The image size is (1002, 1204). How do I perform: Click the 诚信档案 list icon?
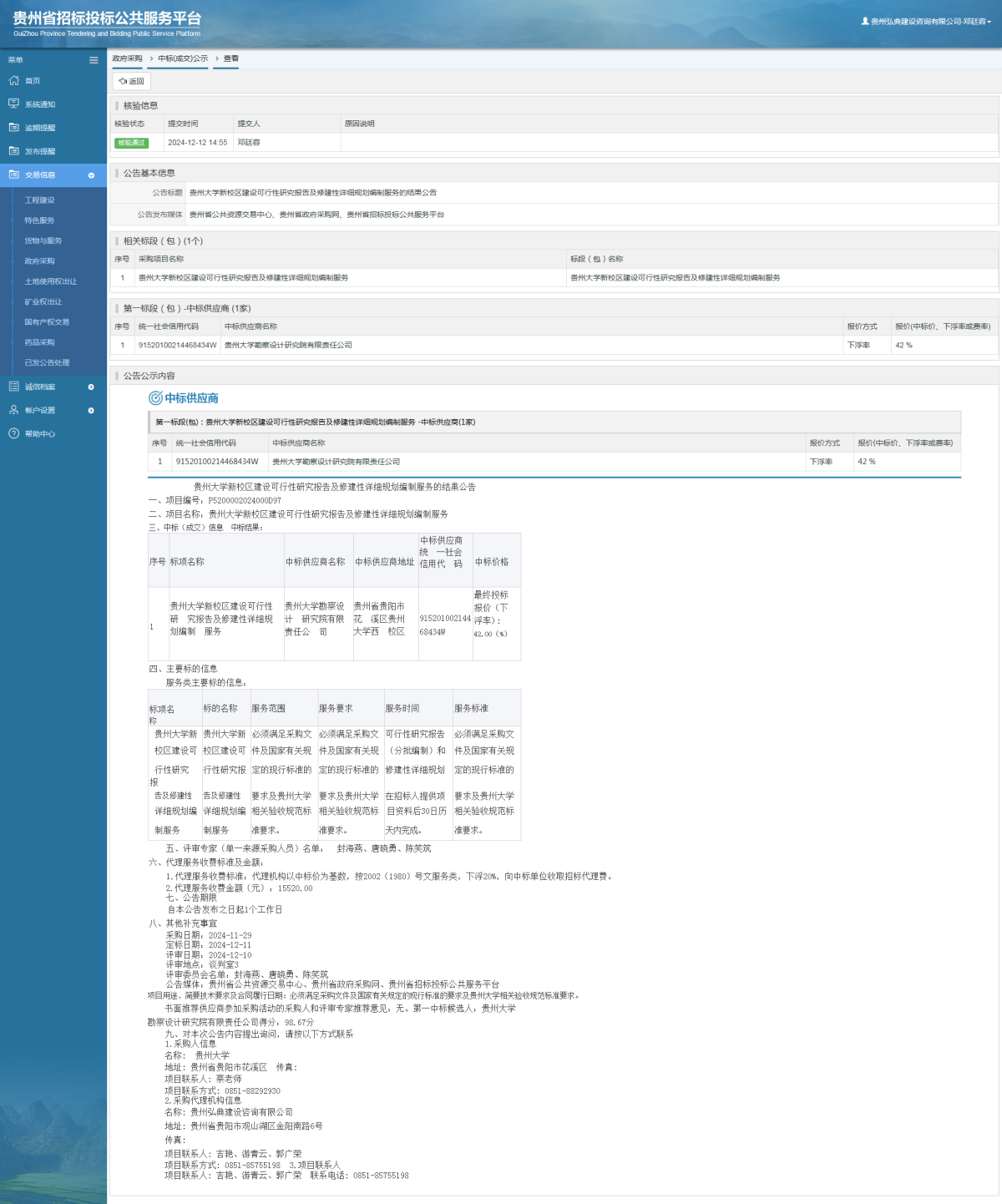13,387
